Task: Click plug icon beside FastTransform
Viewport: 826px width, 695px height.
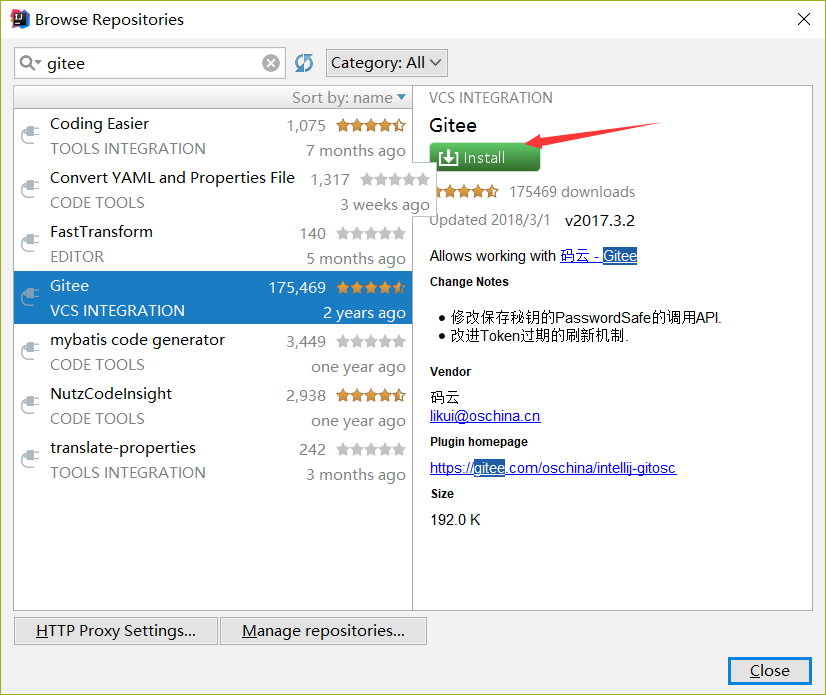Action: pyautogui.click(x=30, y=243)
